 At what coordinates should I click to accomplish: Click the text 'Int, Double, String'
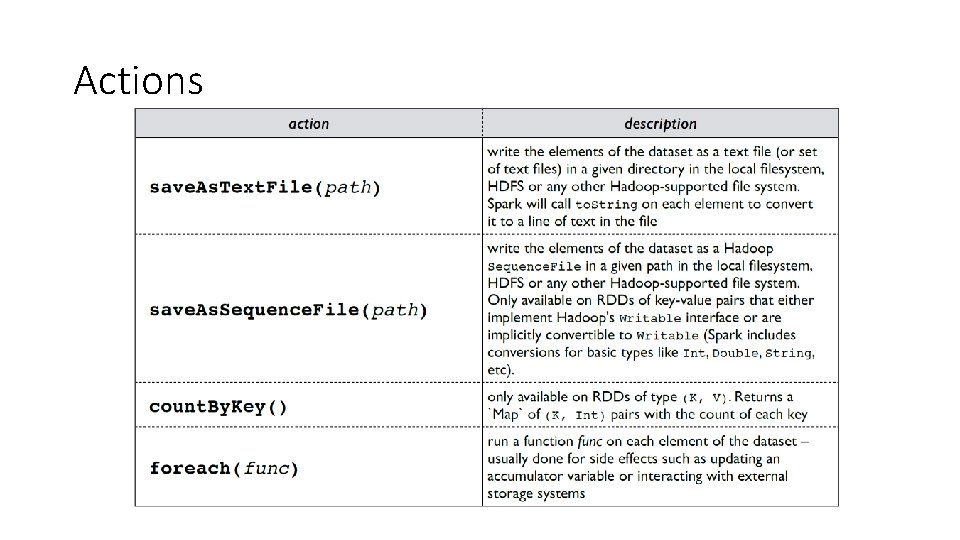(x=748, y=353)
